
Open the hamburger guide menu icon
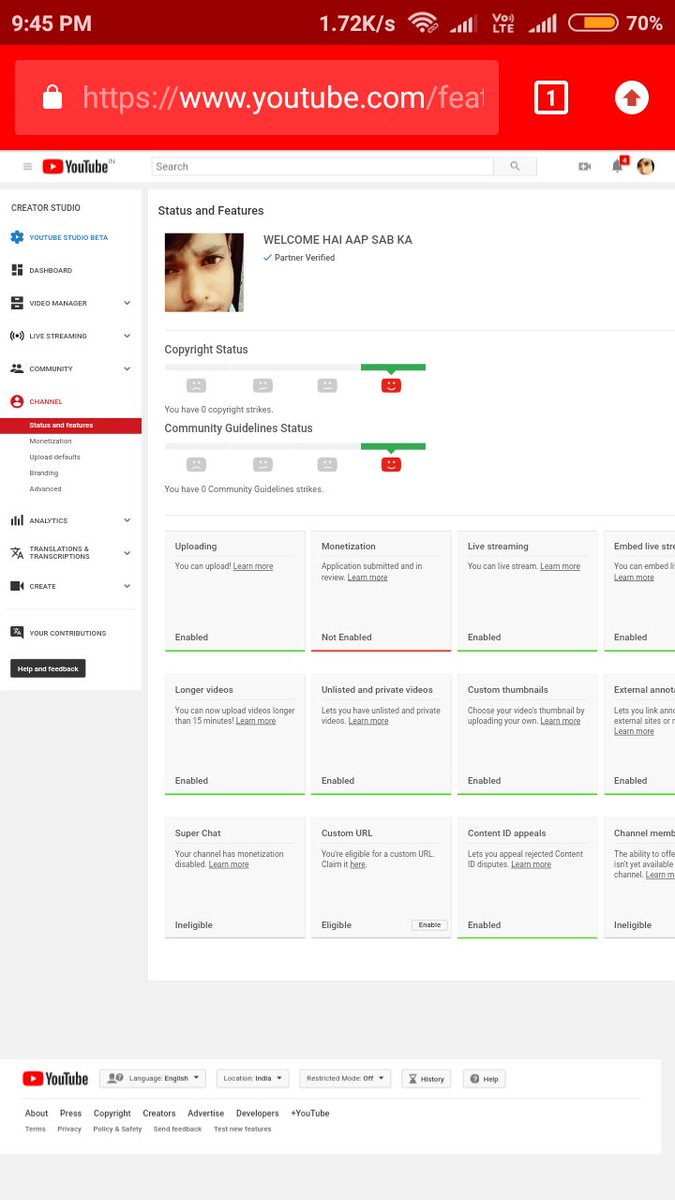[28, 167]
